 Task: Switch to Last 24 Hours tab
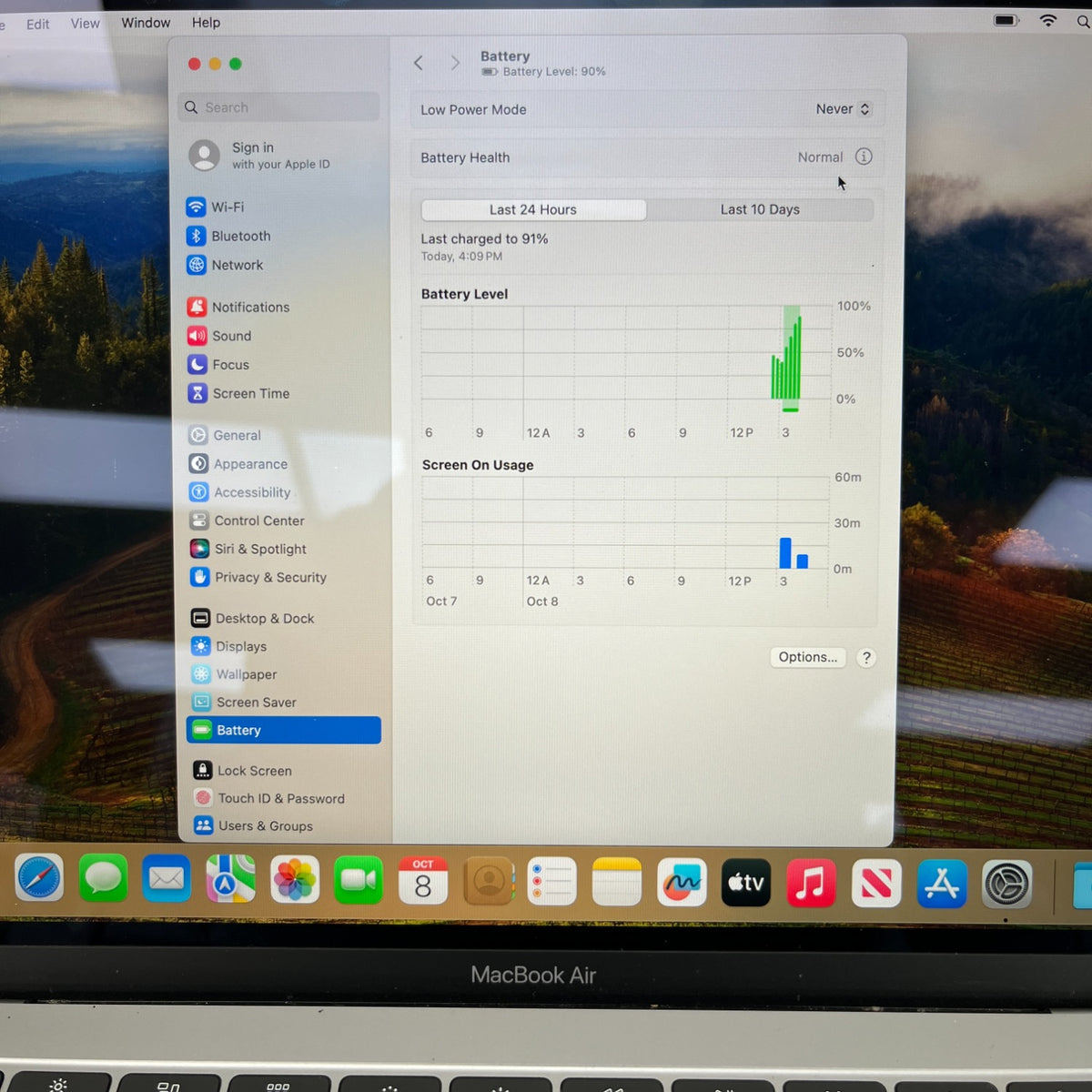tap(533, 209)
